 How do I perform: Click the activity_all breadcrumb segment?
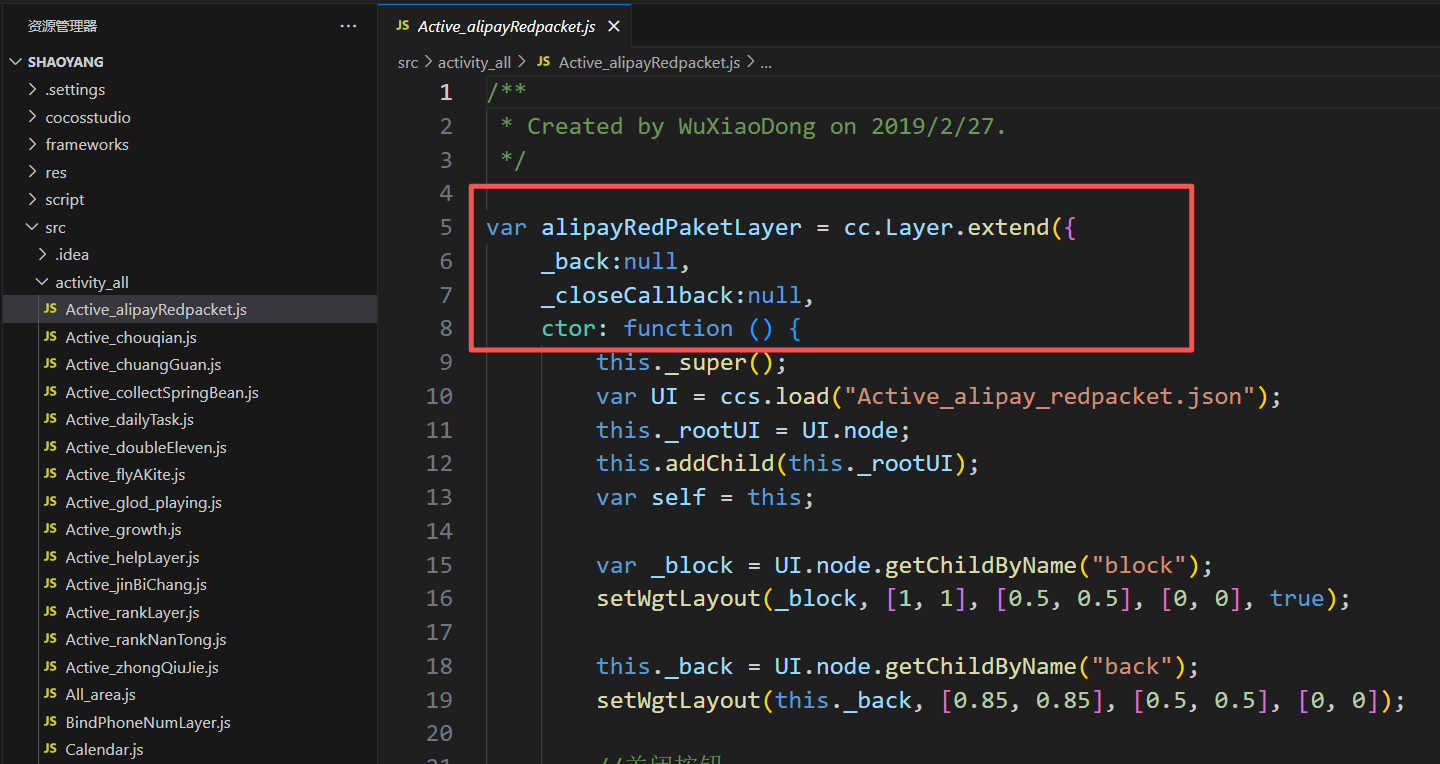[x=474, y=62]
